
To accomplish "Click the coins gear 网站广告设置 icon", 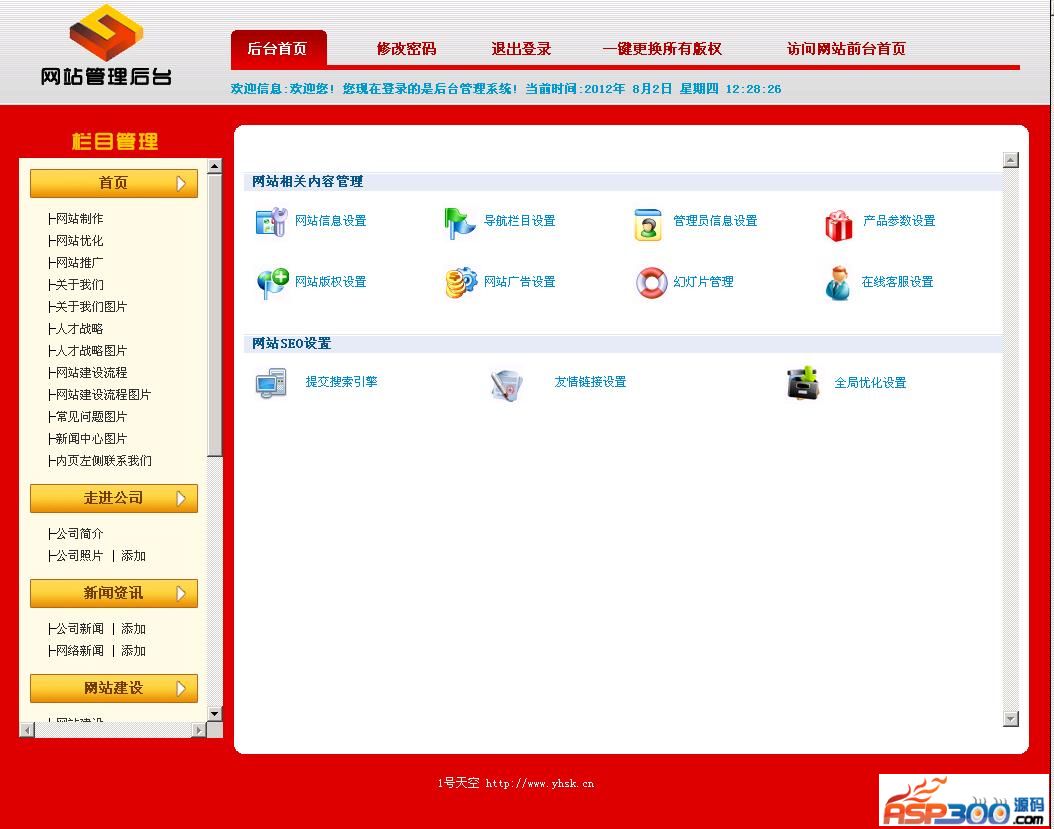I will [x=461, y=282].
